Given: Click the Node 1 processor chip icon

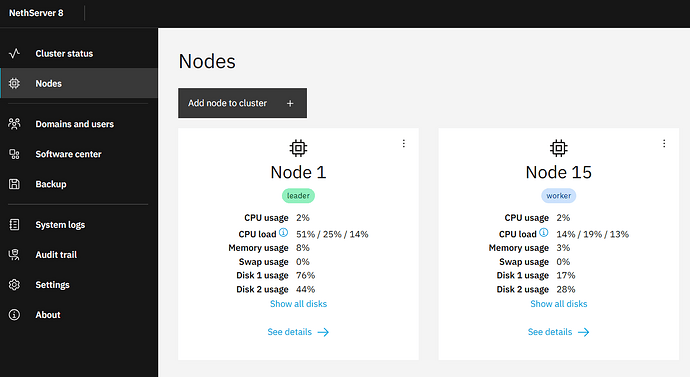Looking at the screenshot, I should coord(298,148).
